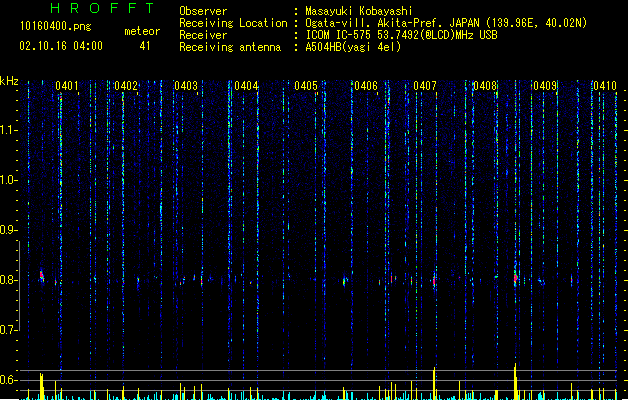Click the HROFFT title text

(102, 8)
